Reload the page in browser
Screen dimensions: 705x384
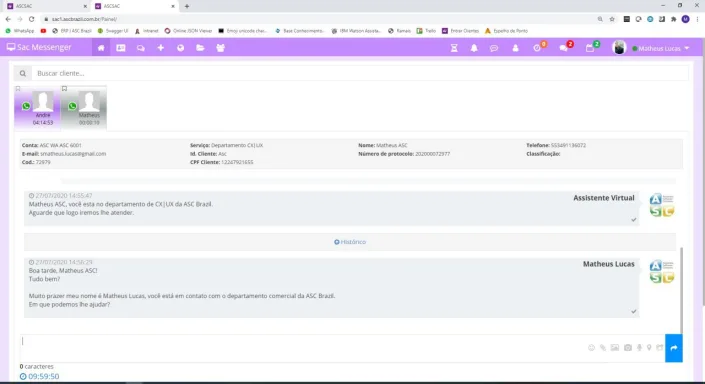(x=31, y=19)
